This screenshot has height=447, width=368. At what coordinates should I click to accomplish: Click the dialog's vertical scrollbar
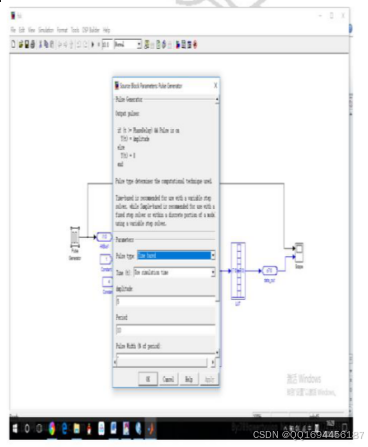pyautogui.click(x=217, y=226)
